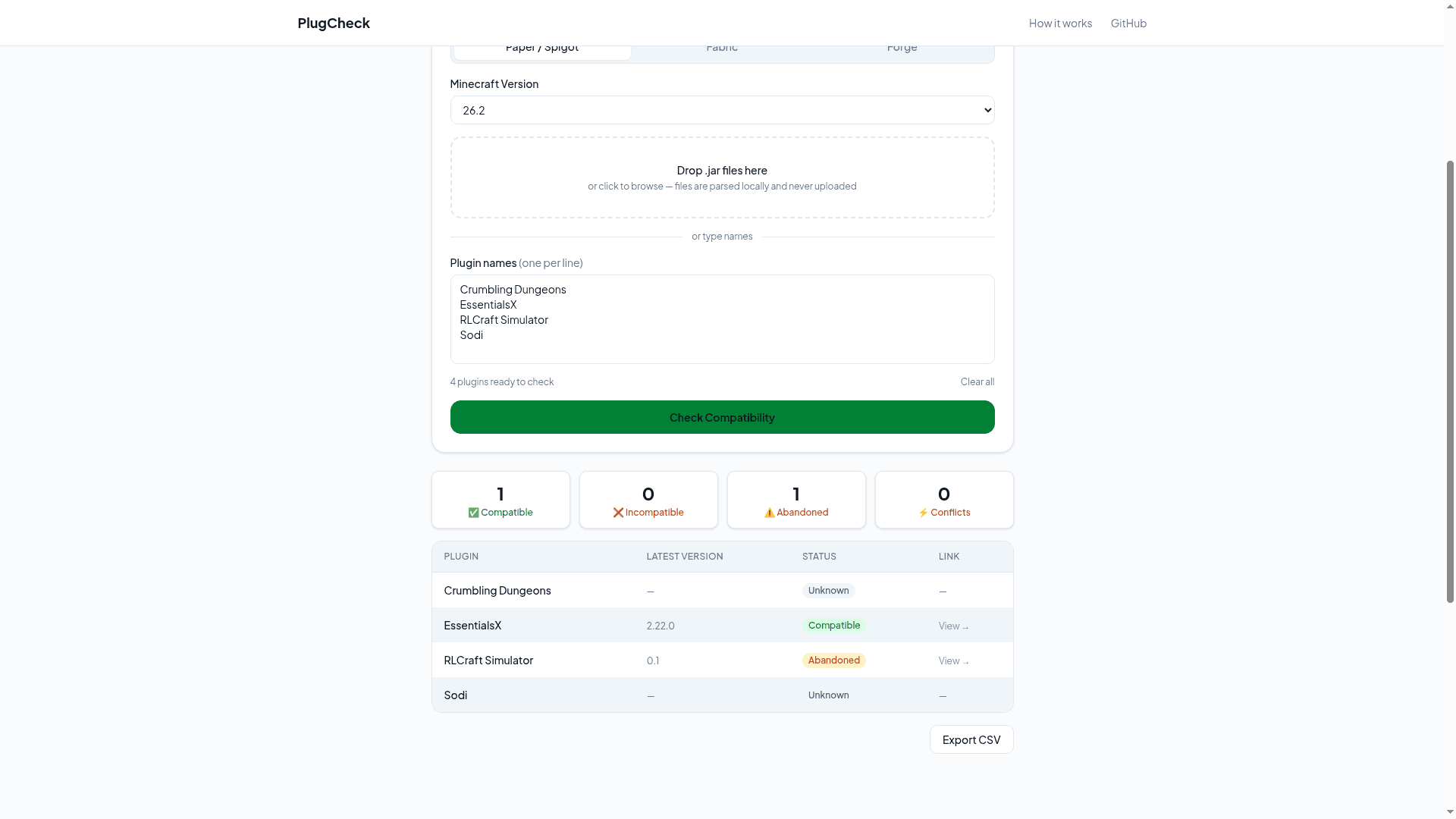The height and width of the screenshot is (819, 1456).
Task: Click the red cross Incompatible icon
Action: coord(618,513)
